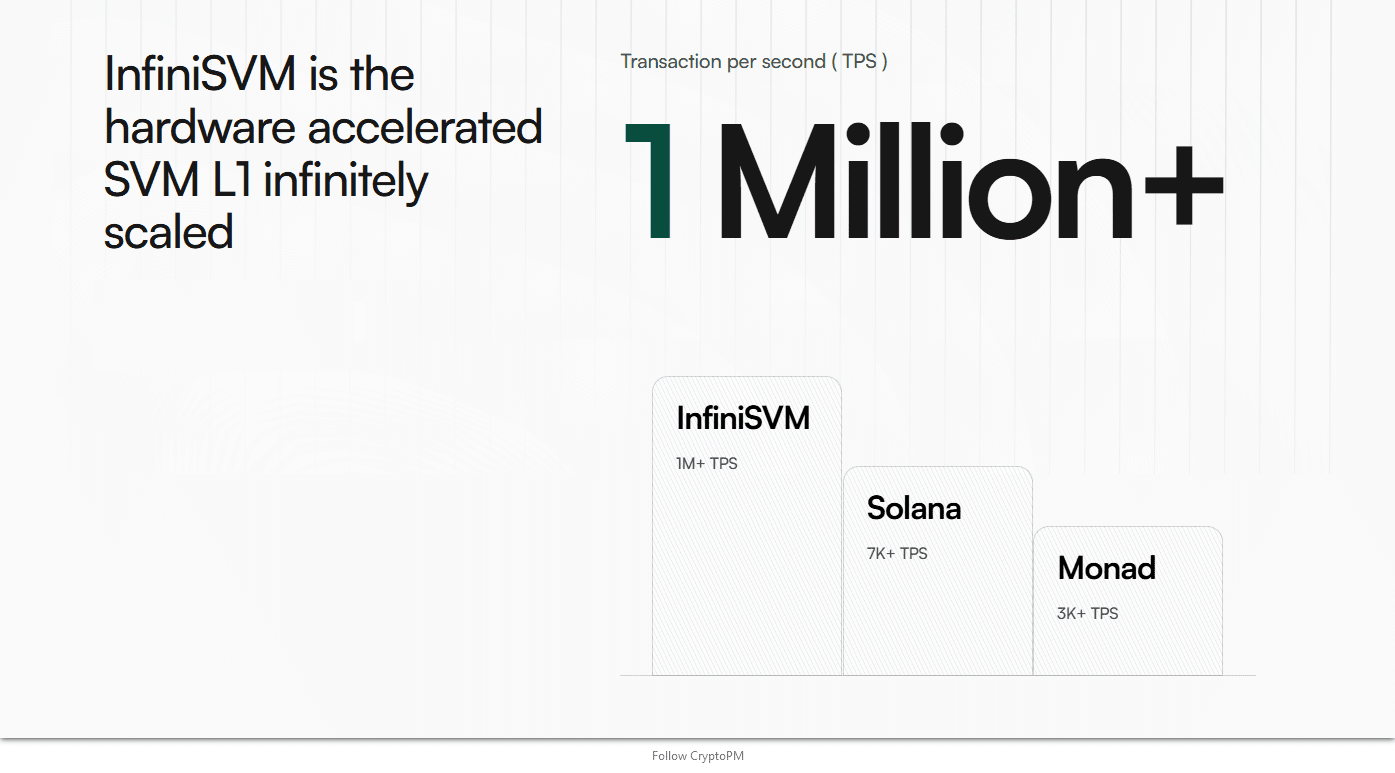Select the Solana bar card
Image resolution: width=1395 pixels, height=773 pixels.
click(938, 571)
